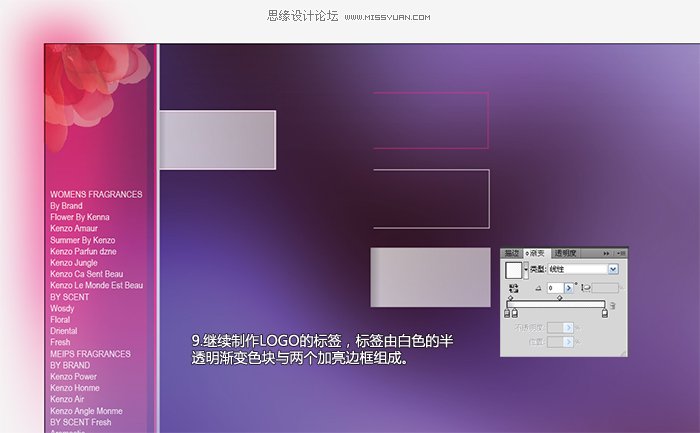Click the Floral text
The height and width of the screenshot is (433, 700).
[60, 320]
